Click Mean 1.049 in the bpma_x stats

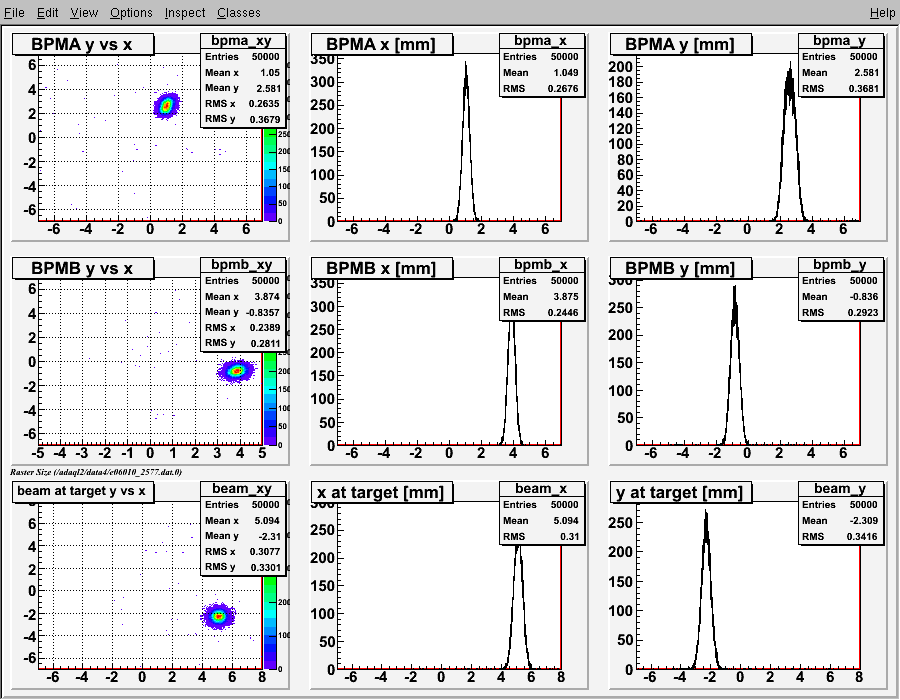pos(541,73)
